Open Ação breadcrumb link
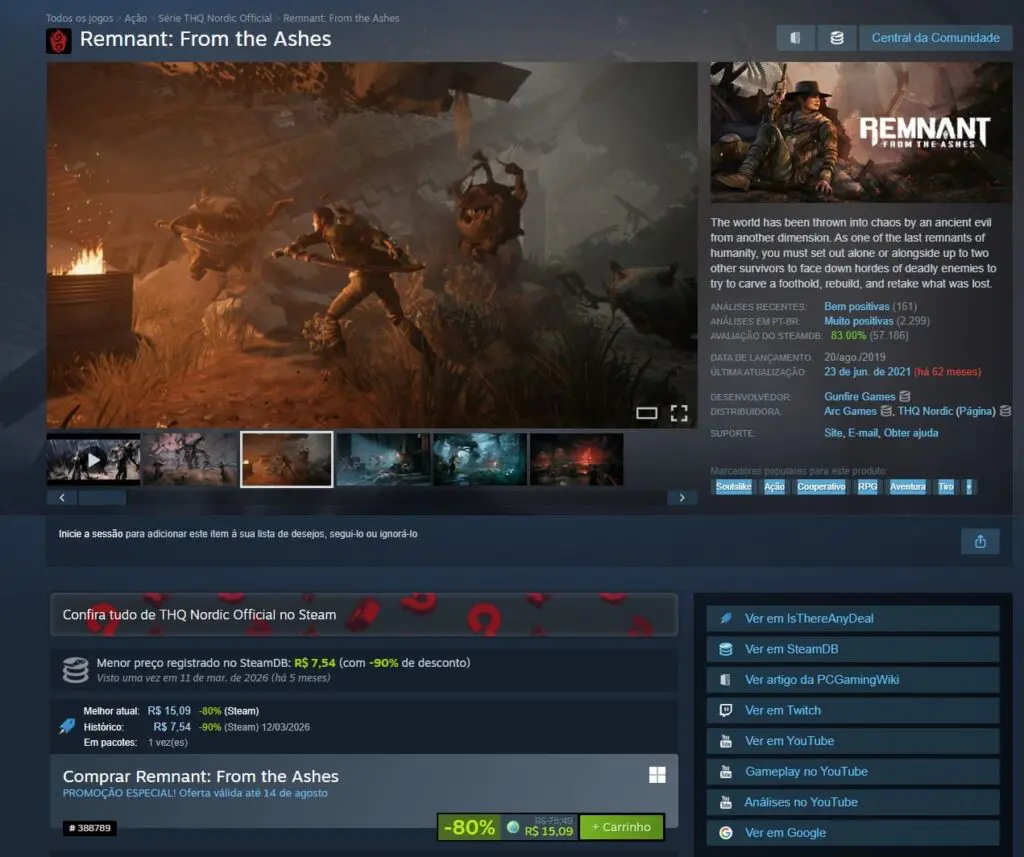1024x857 pixels. coord(135,18)
